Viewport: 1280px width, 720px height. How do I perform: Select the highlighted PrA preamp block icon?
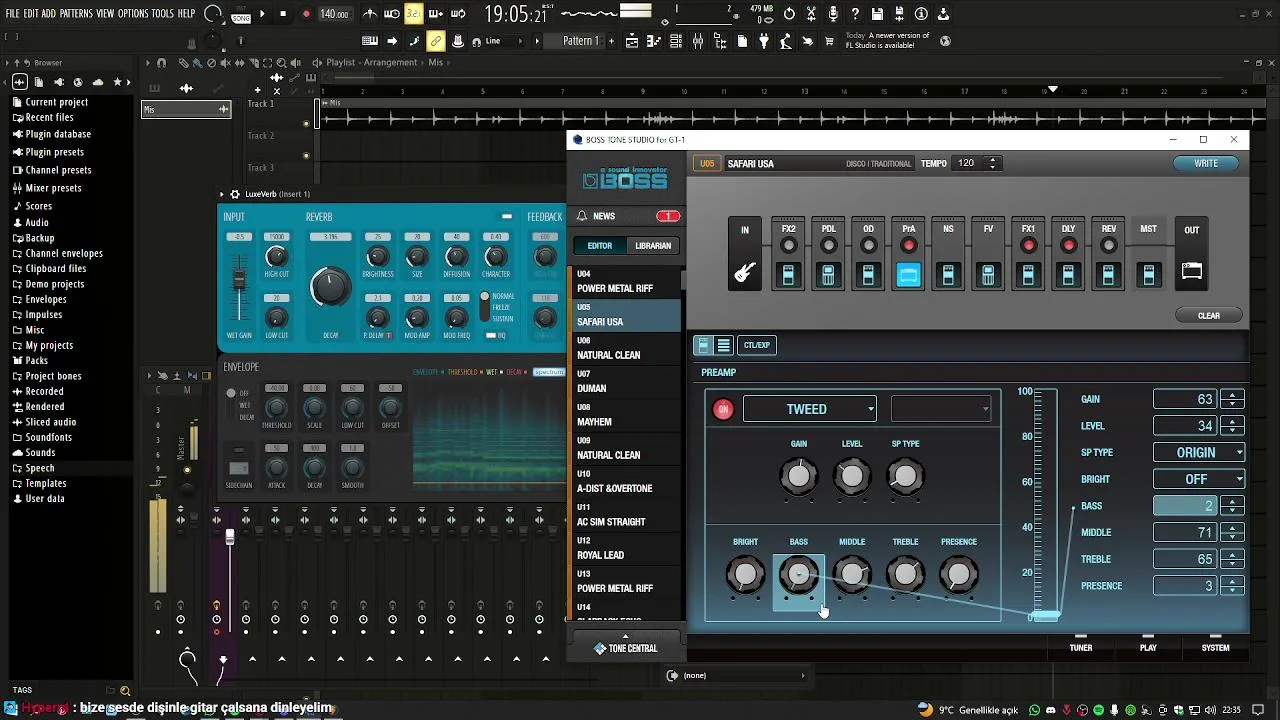[x=908, y=275]
